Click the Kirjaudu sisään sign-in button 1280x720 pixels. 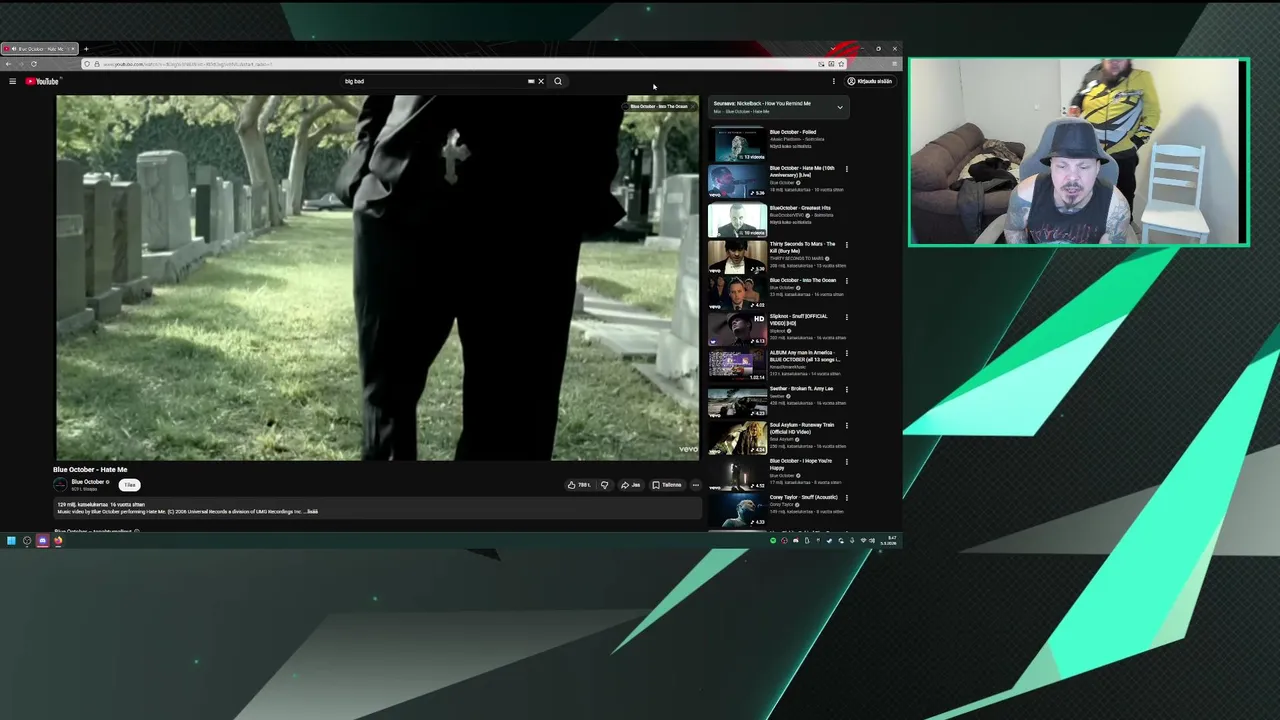coord(869,81)
